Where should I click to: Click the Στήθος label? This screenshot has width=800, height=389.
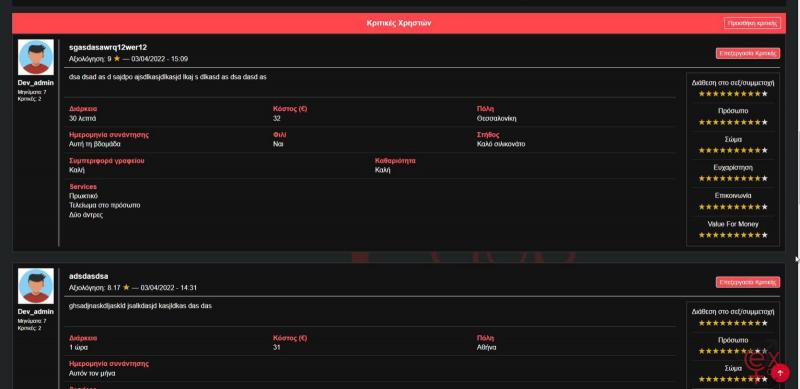click(488, 135)
